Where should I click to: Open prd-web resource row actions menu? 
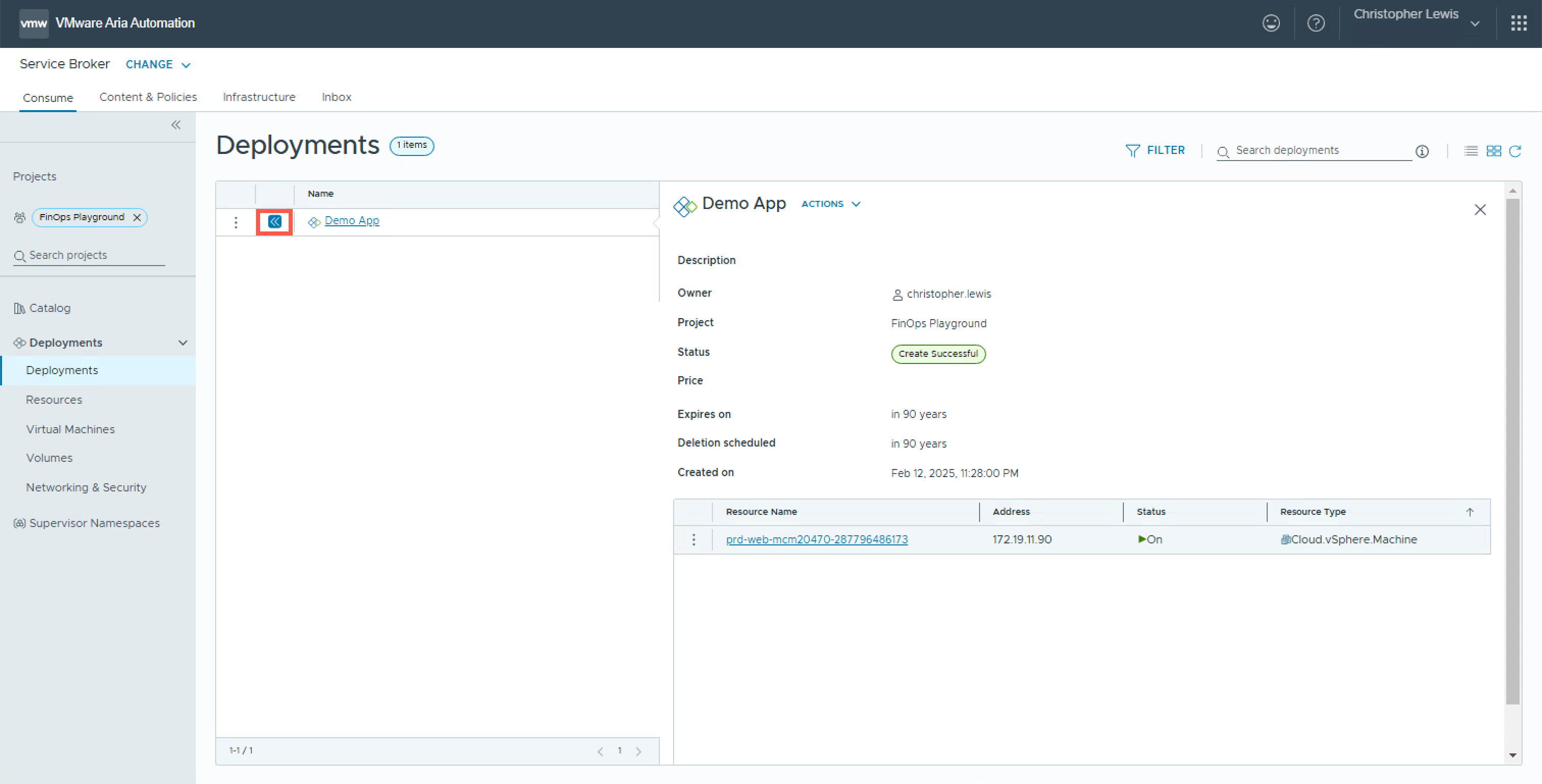click(693, 539)
